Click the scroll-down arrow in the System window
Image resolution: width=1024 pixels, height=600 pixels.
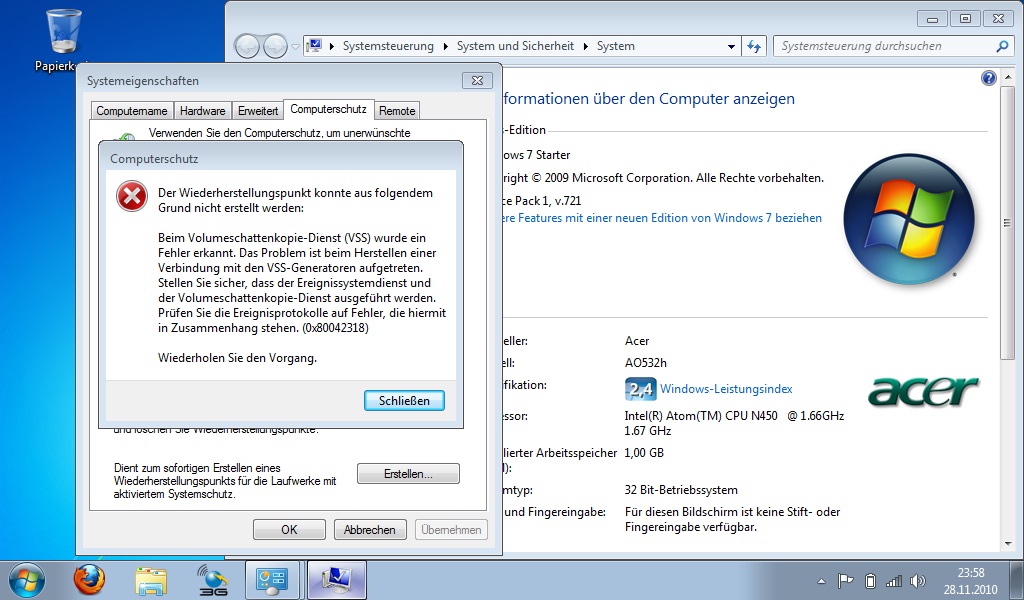click(1007, 543)
